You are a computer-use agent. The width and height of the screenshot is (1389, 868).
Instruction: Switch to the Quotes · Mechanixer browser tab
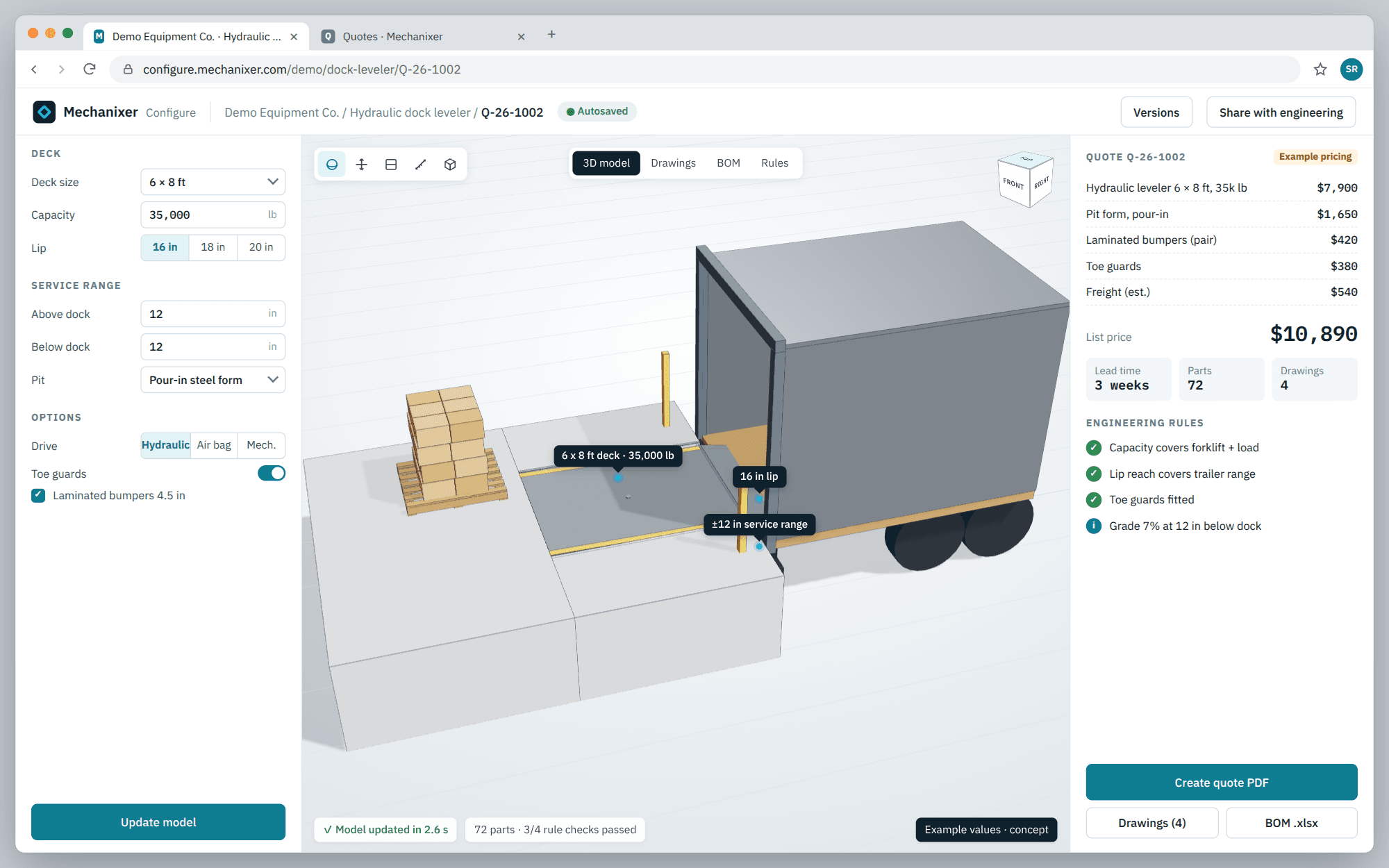click(x=422, y=36)
